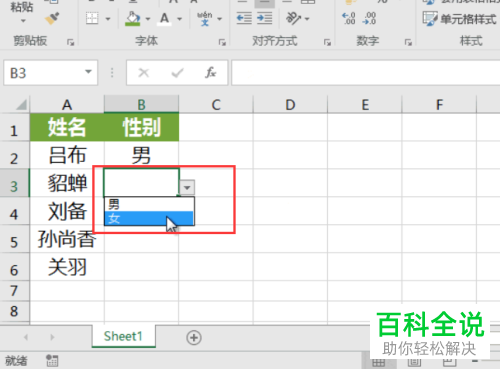Choose 男 from the dropdown list

click(x=149, y=204)
